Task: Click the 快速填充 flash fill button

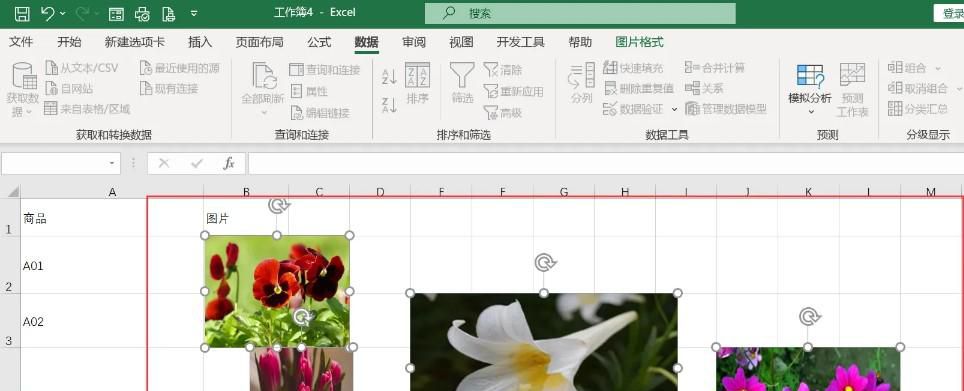Action: coord(633,68)
